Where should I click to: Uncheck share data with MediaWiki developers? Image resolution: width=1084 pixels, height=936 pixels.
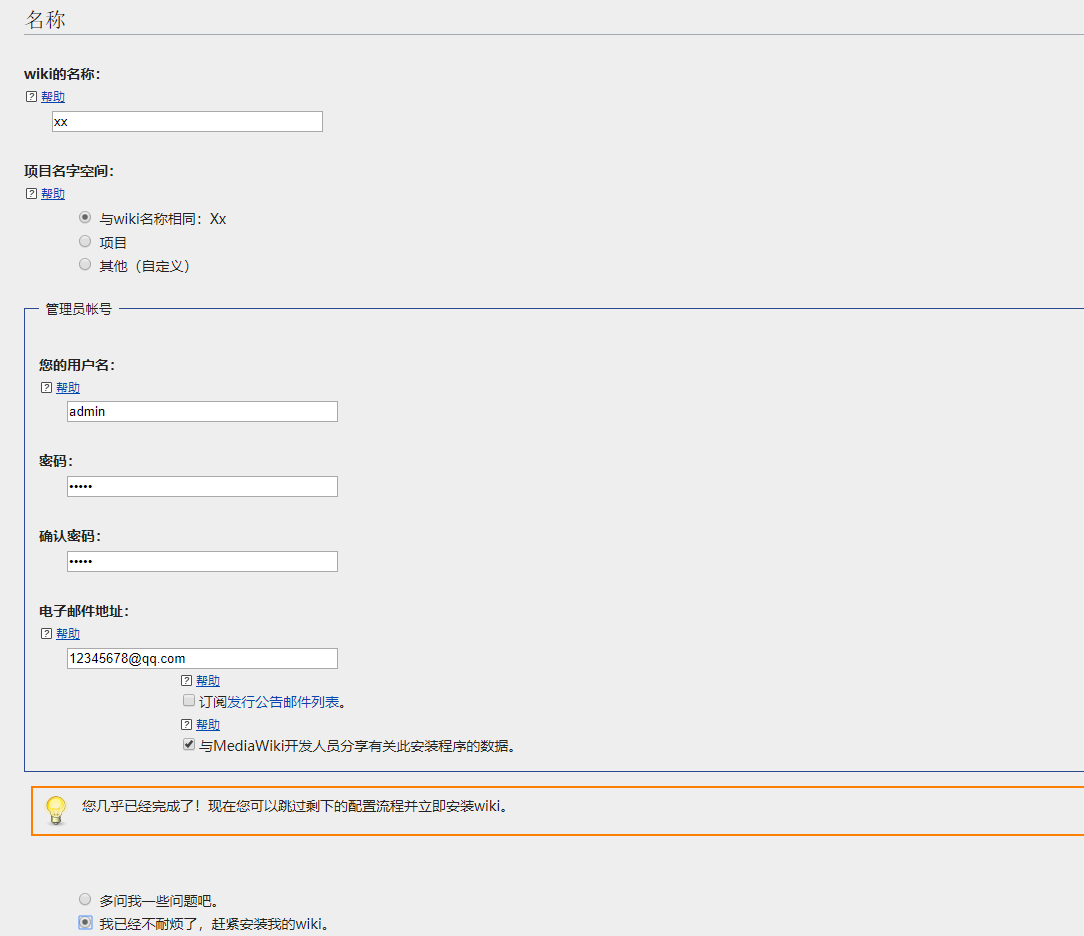tap(189, 745)
